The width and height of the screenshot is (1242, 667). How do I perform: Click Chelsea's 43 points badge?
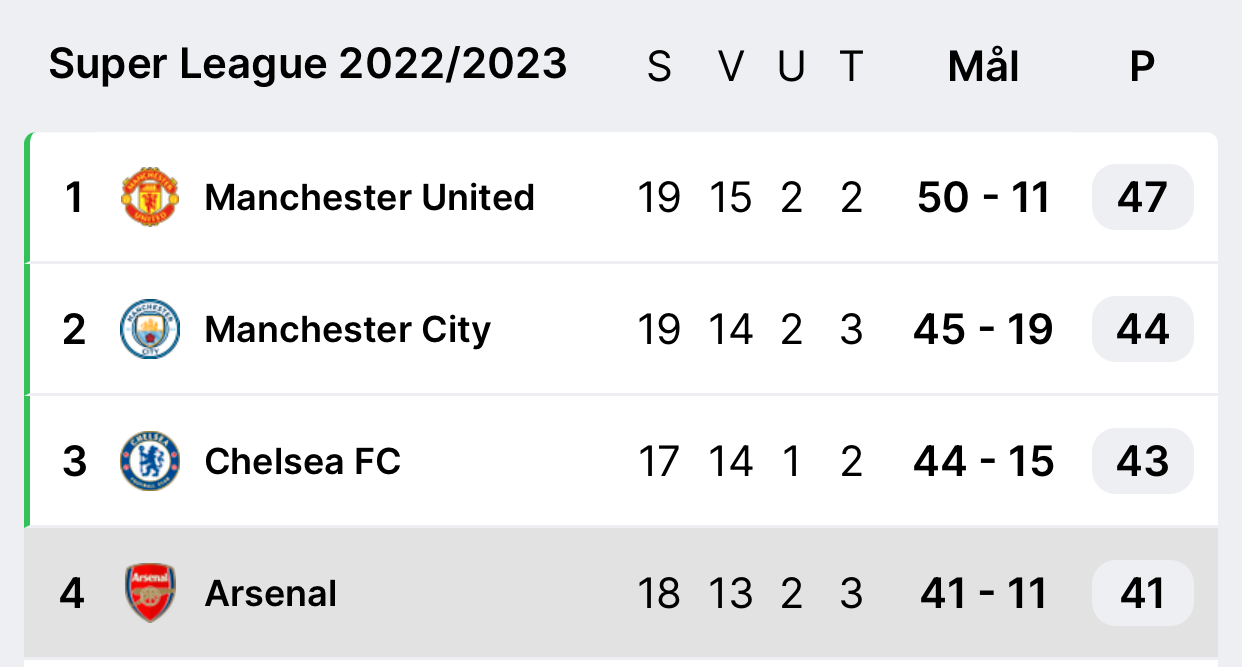pos(1142,461)
